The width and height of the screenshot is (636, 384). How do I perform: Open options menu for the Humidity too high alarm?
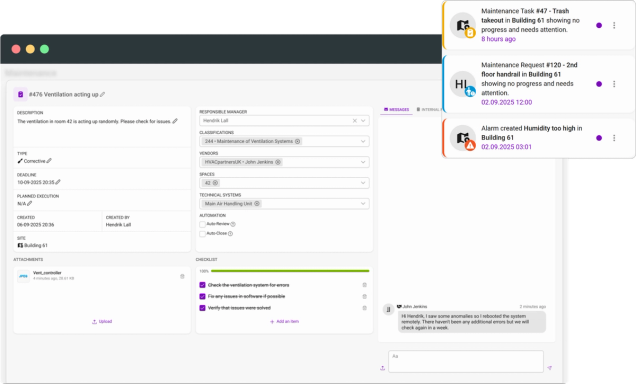(x=614, y=138)
